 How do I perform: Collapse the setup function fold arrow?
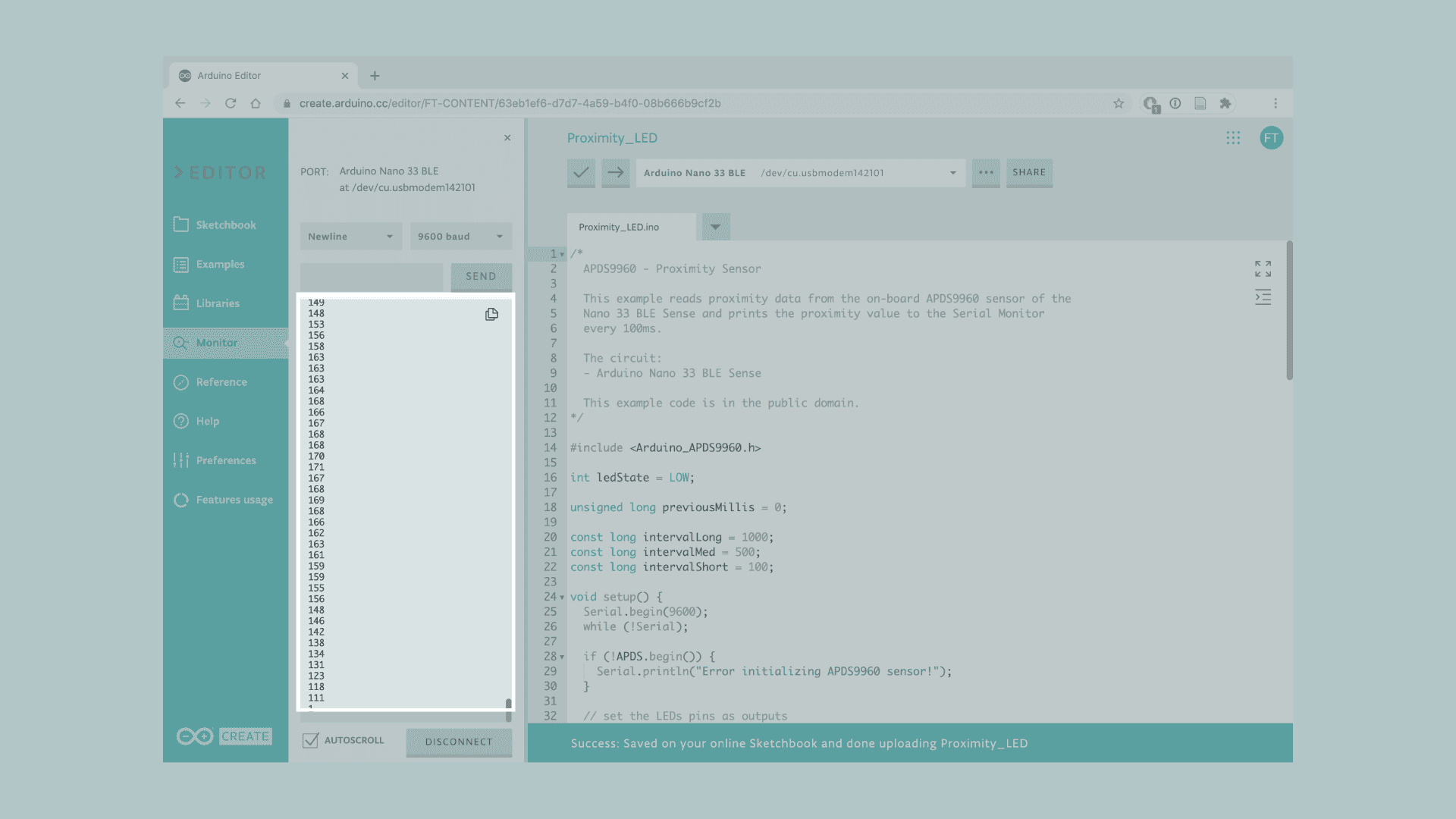pos(562,598)
